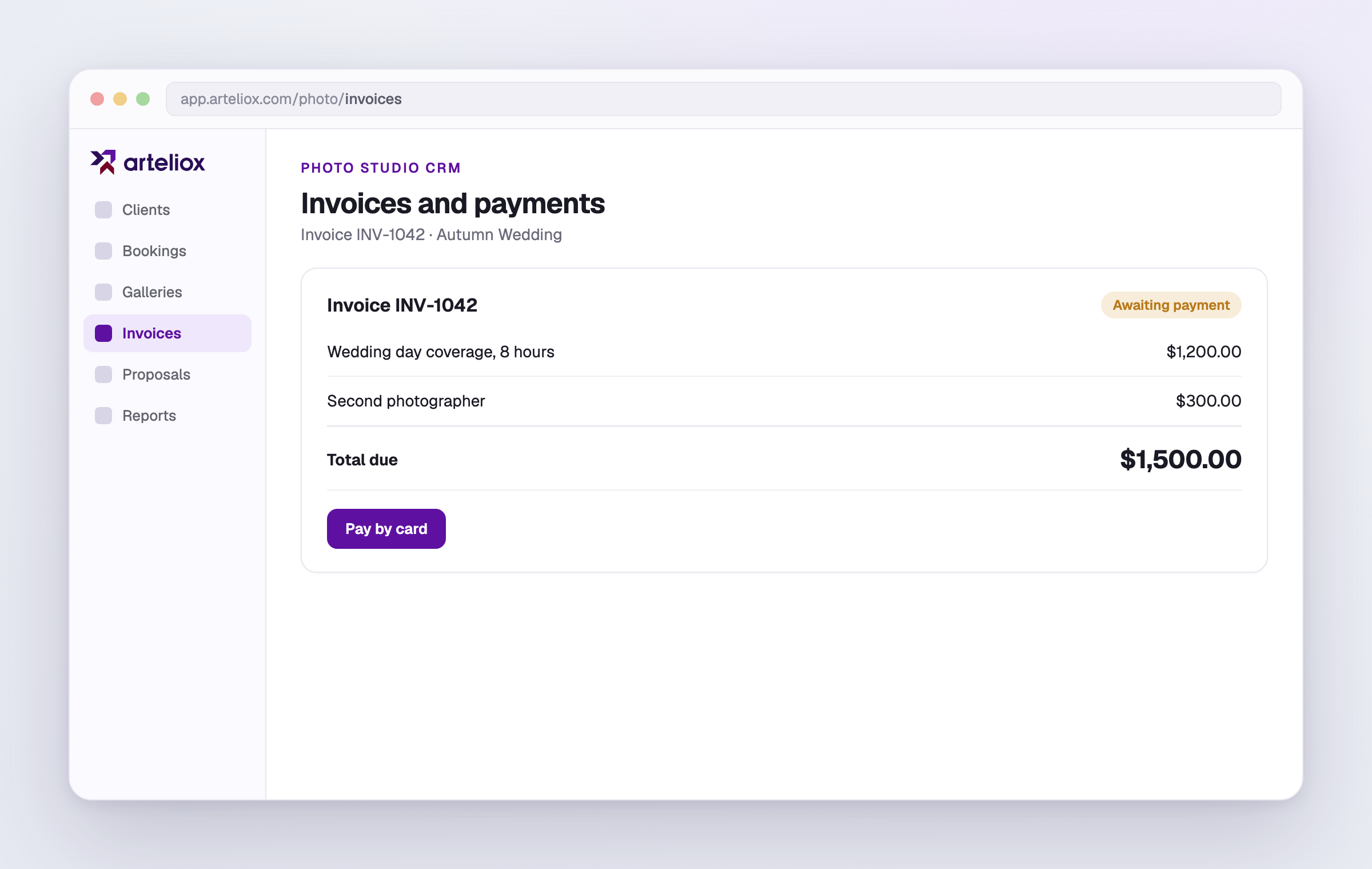Click the Galleries sidebar icon
The image size is (1372, 869).
(103, 292)
